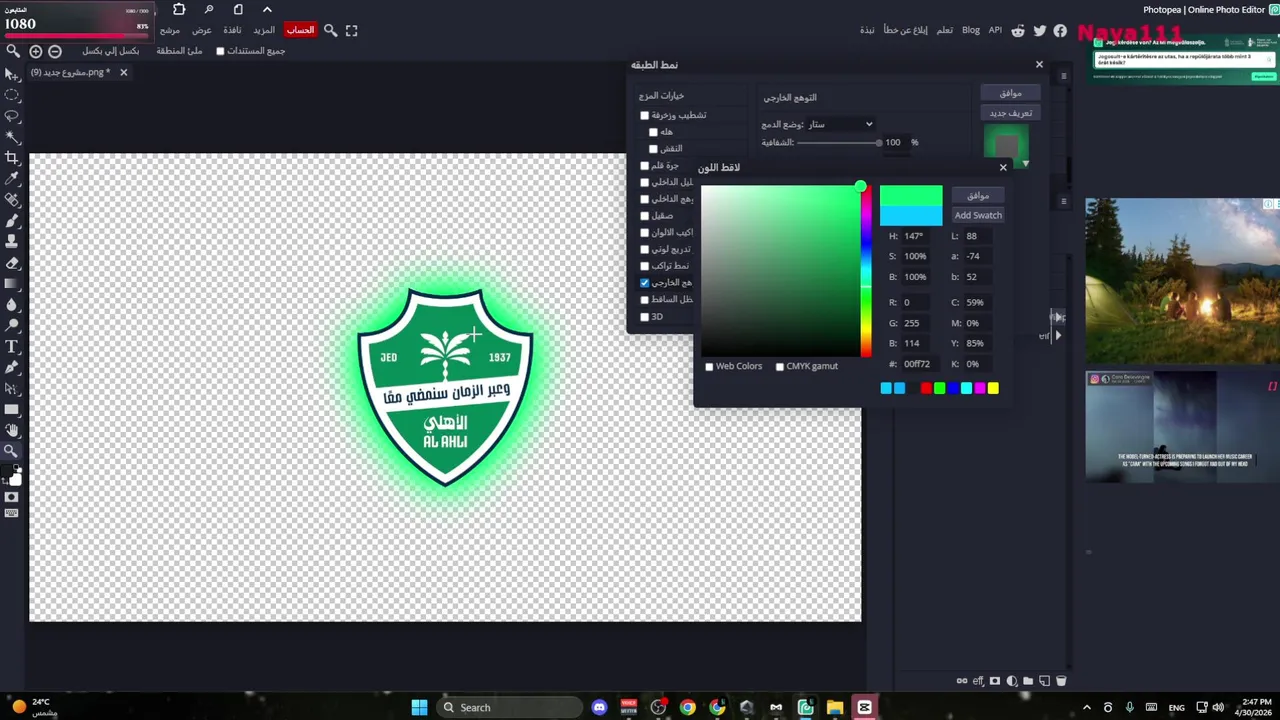Open search via magnifier in menu bar

pyautogui.click(x=330, y=30)
